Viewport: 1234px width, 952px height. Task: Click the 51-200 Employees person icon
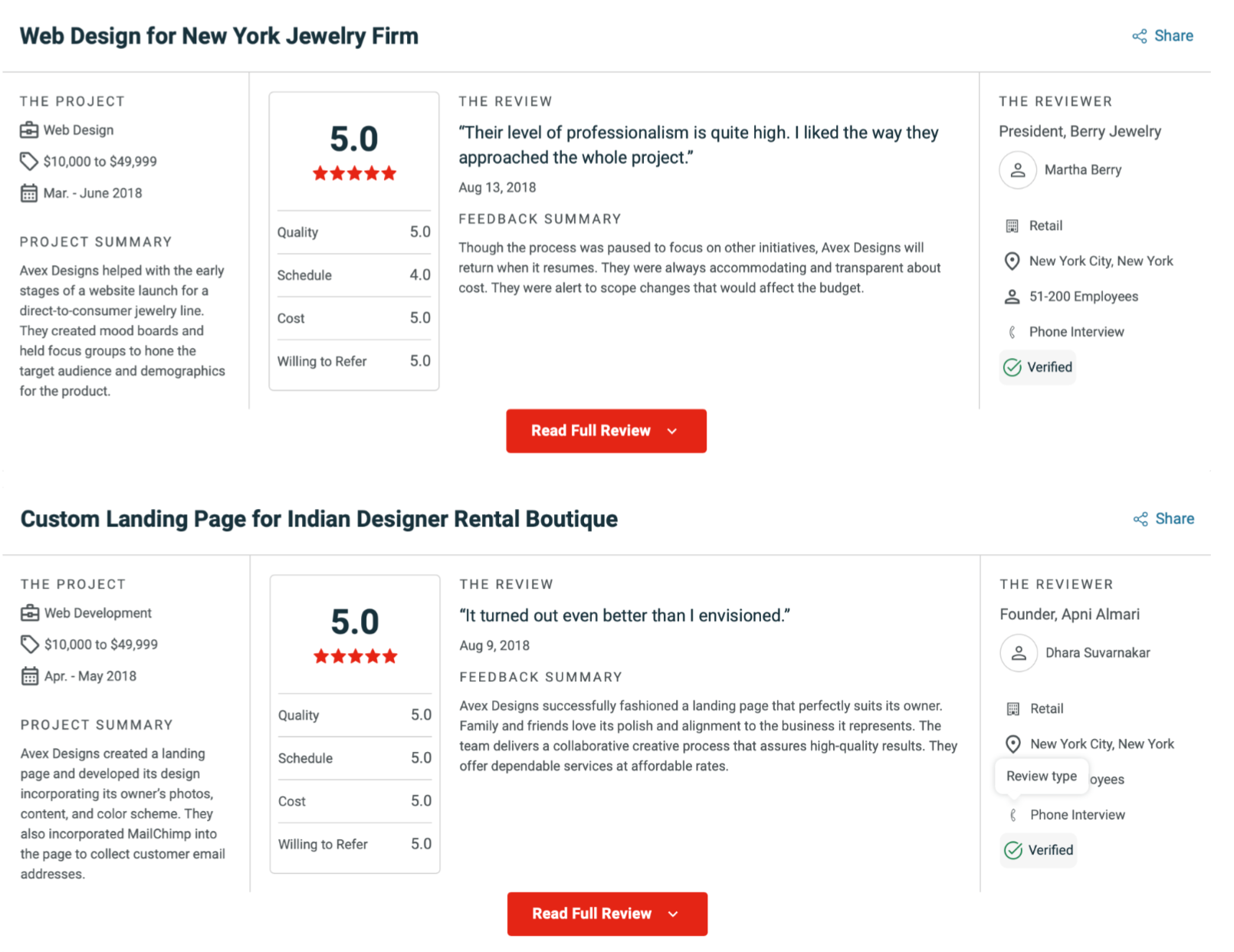coord(1012,297)
